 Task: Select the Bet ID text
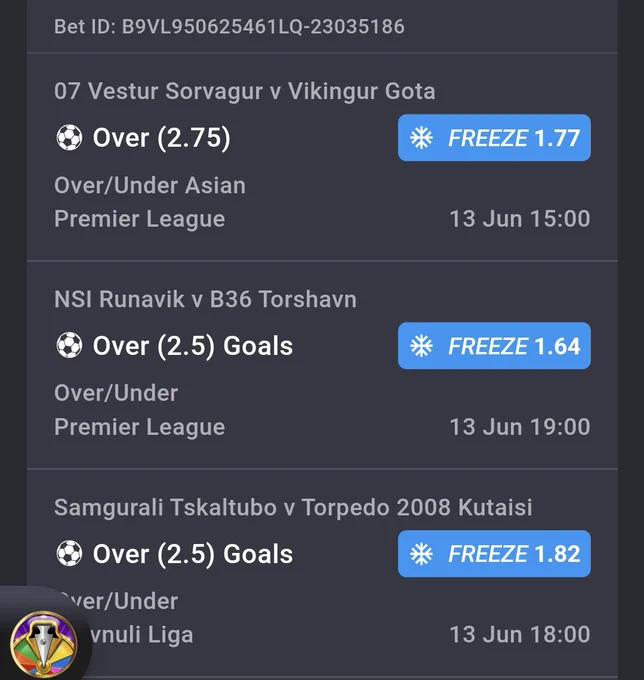[x=229, y=26]
